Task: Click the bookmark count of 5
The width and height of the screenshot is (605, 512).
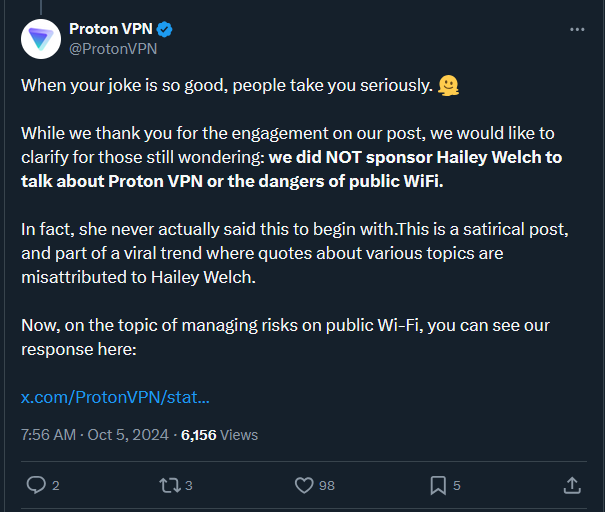Action: [457, 486]
